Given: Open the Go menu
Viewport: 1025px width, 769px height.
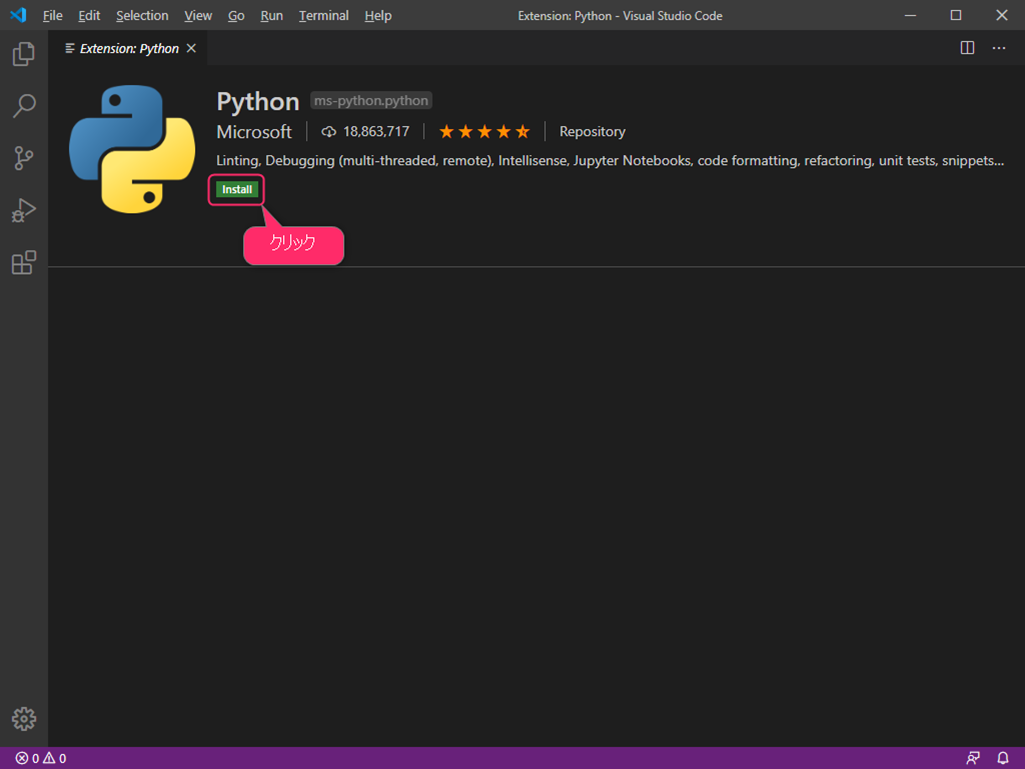Looking at the screenshot, I should tap(236, 16).
